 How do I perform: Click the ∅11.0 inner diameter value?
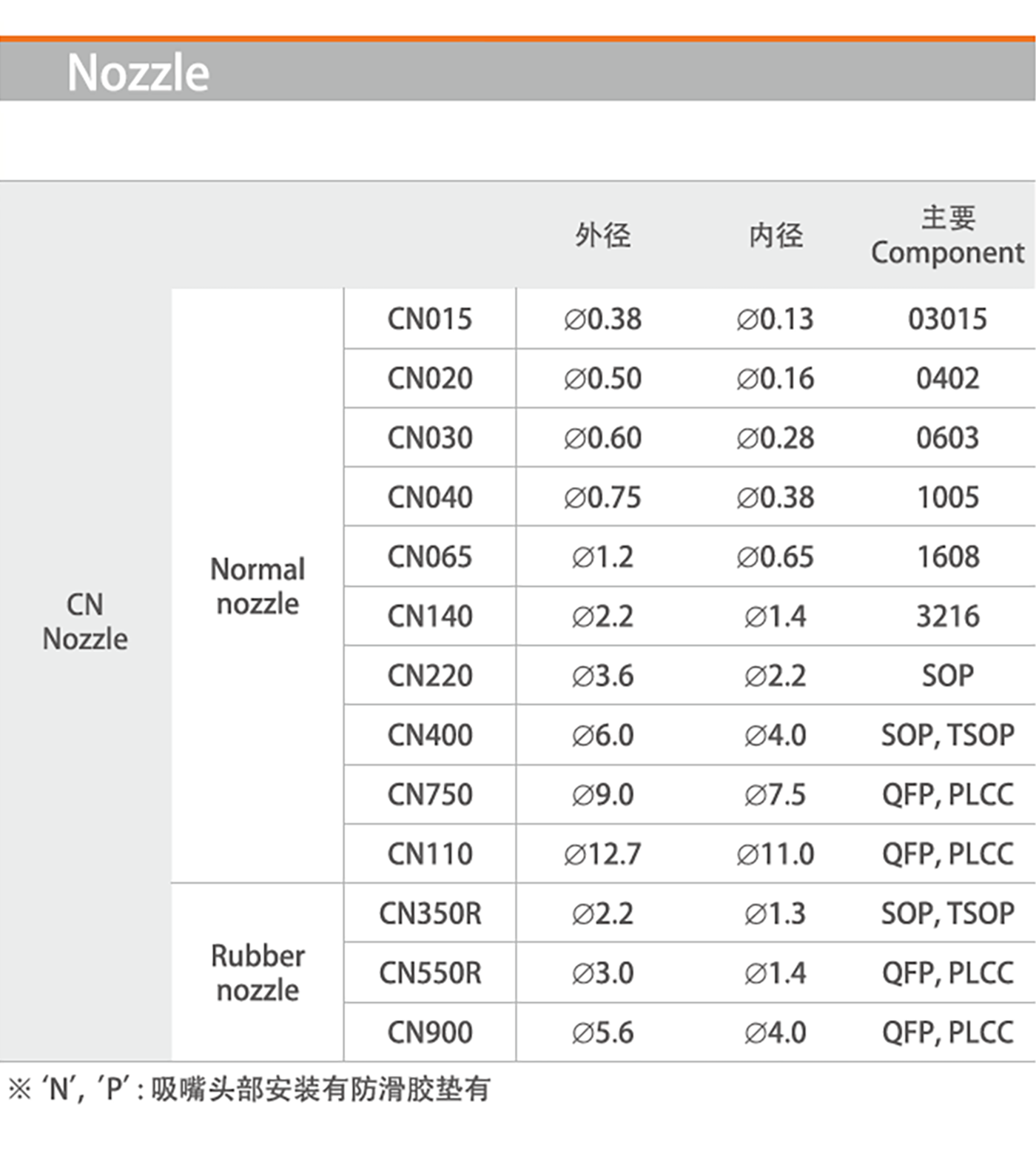coord(776,854)
